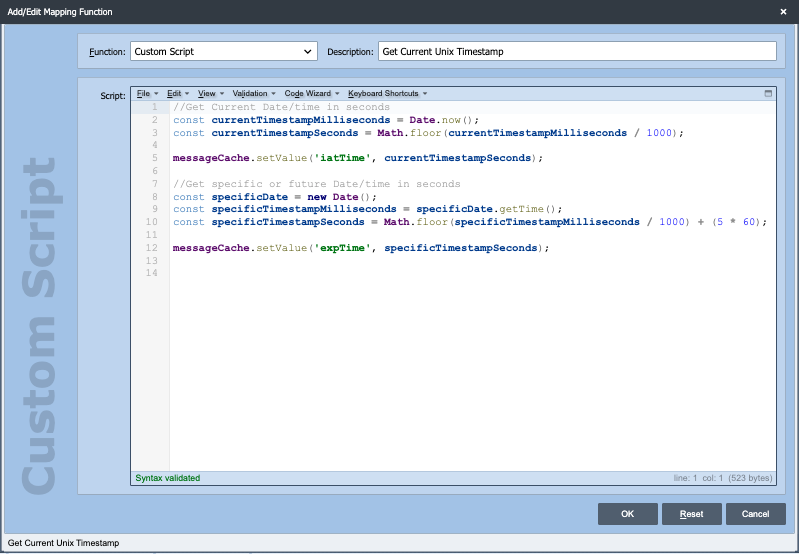The height and width of the screenshot is (554, 799).
Task: Click 'messageCache' on line 12
Action: pos(211,248)
